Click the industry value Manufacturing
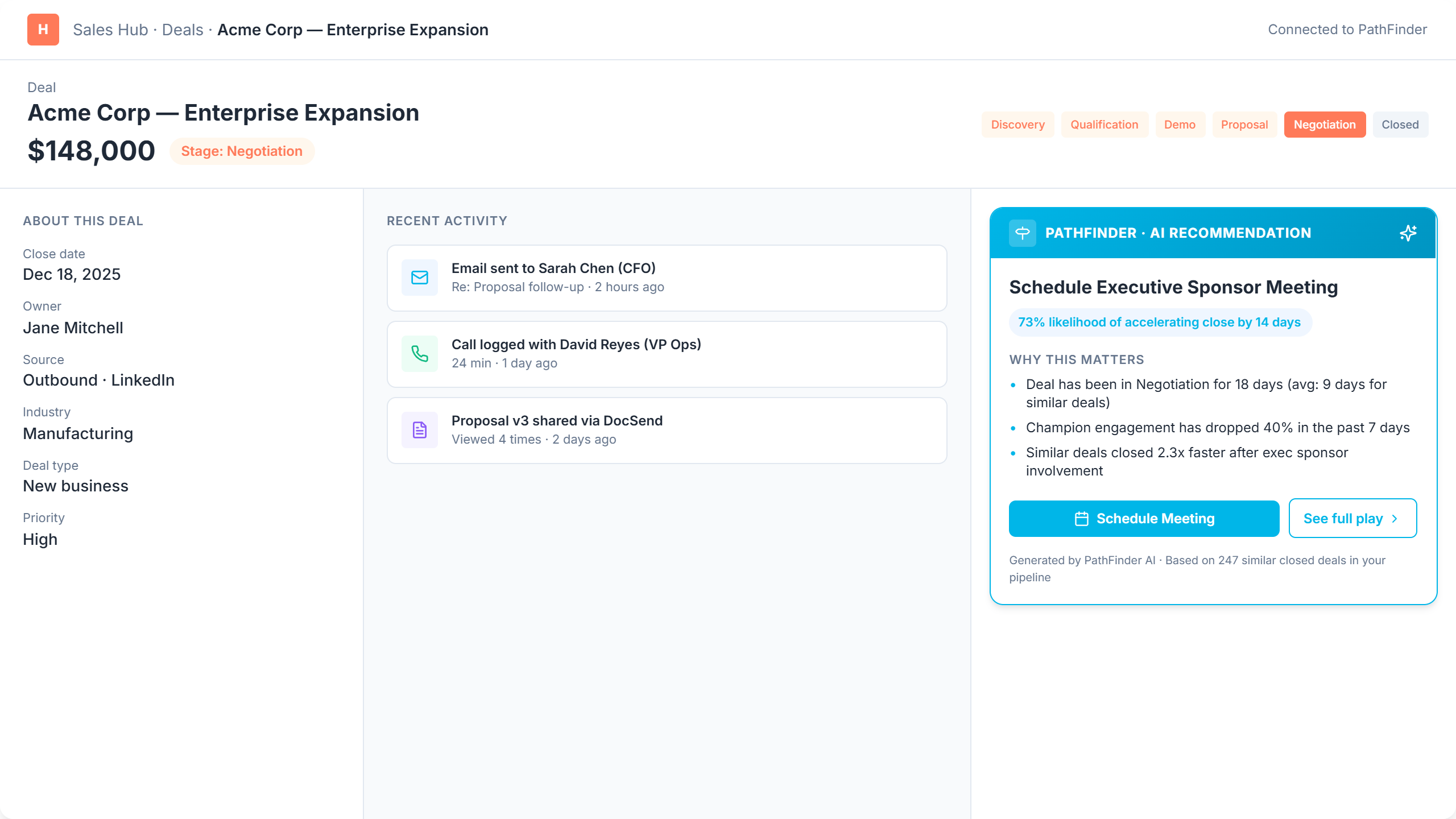The width and height of the screenshot is (1456, 819). coord(78,434)
